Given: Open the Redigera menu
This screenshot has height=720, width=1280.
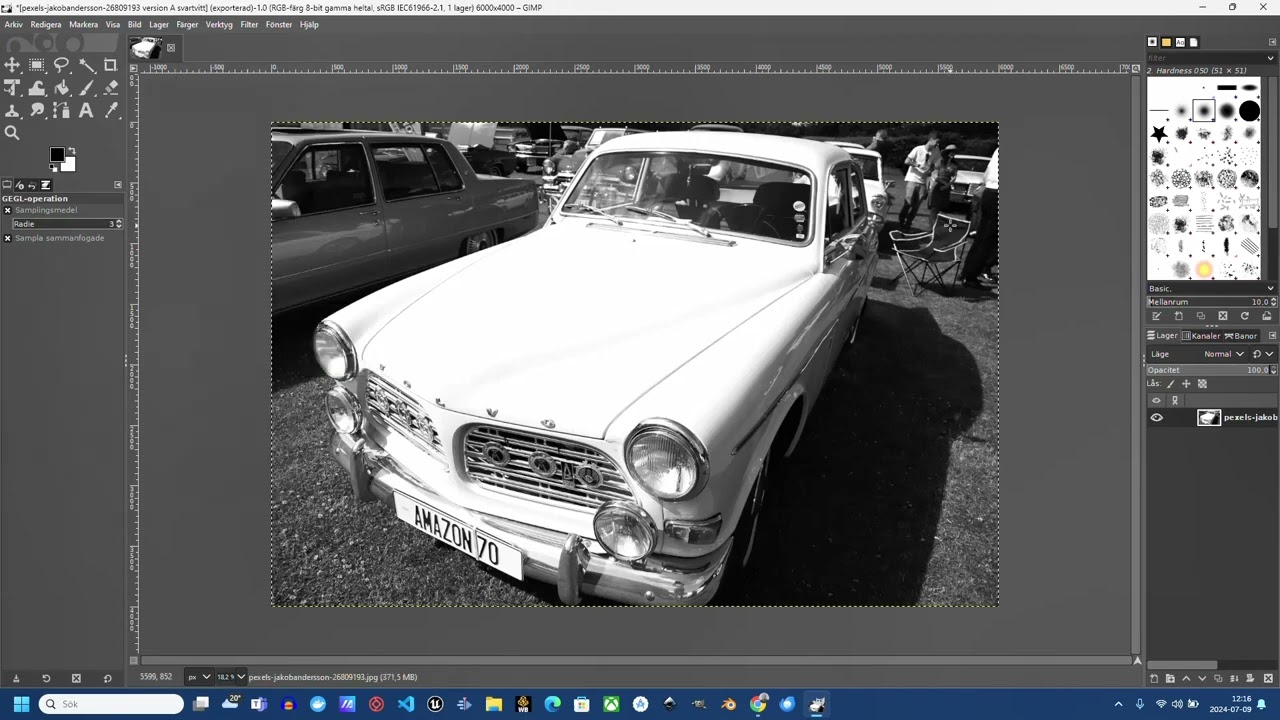Looking at the screenshot, I should pyautogui.click(x=46, y=25).
